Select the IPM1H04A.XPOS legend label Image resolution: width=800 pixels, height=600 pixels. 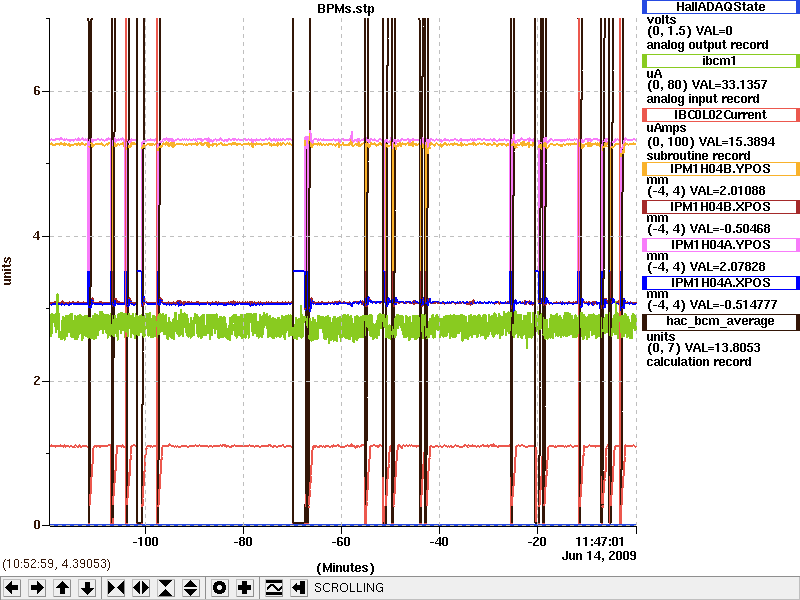pos(720,283)
